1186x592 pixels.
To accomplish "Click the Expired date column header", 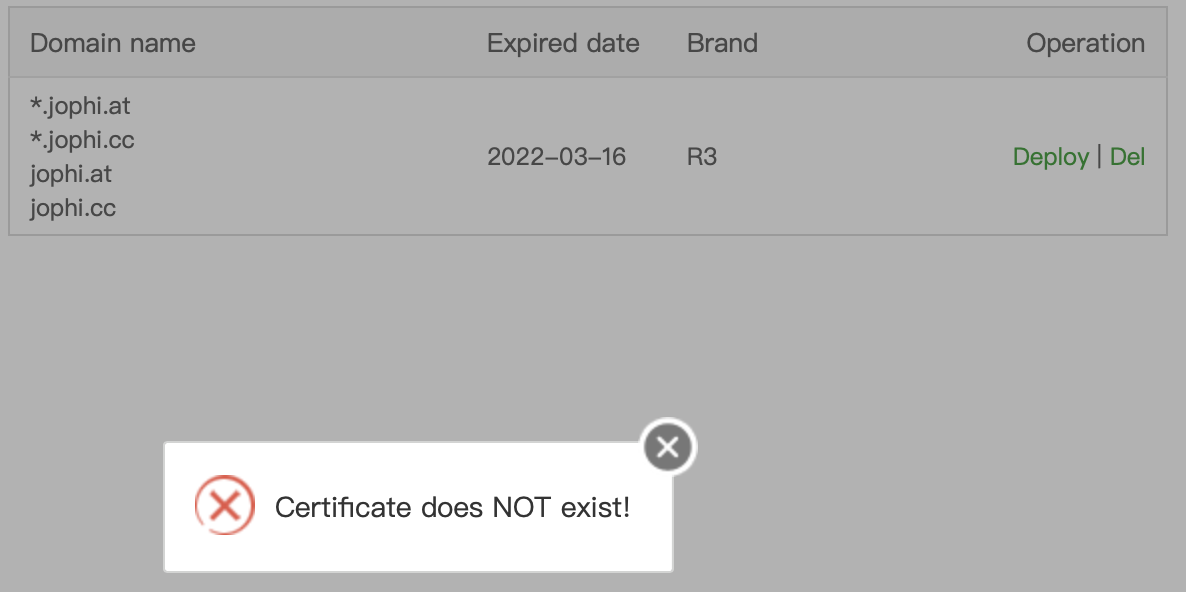I will 563,44.
